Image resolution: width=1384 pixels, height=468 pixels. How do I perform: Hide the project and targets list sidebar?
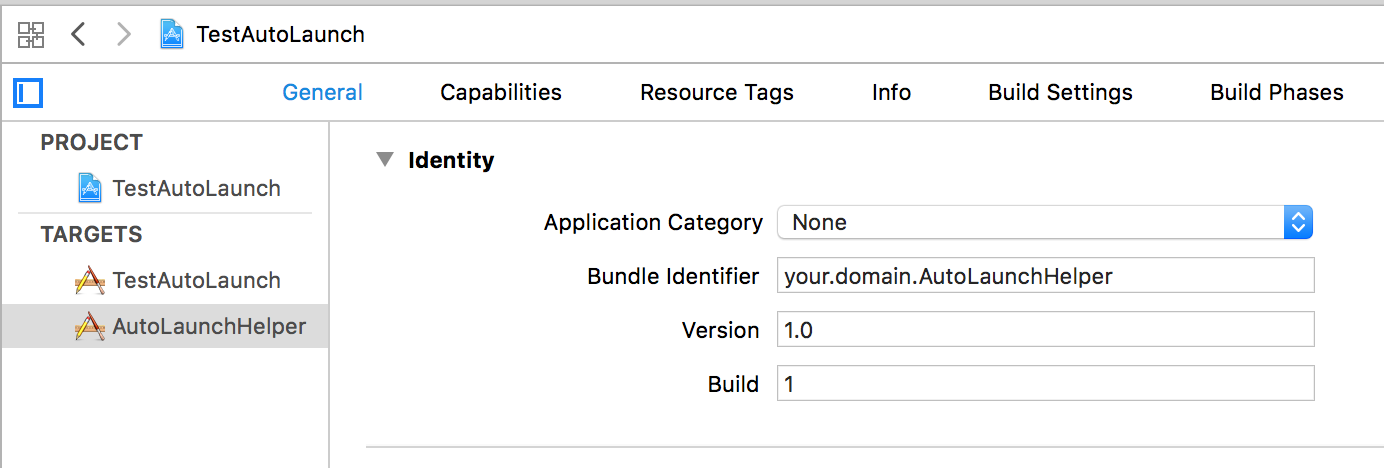[28, 93]
